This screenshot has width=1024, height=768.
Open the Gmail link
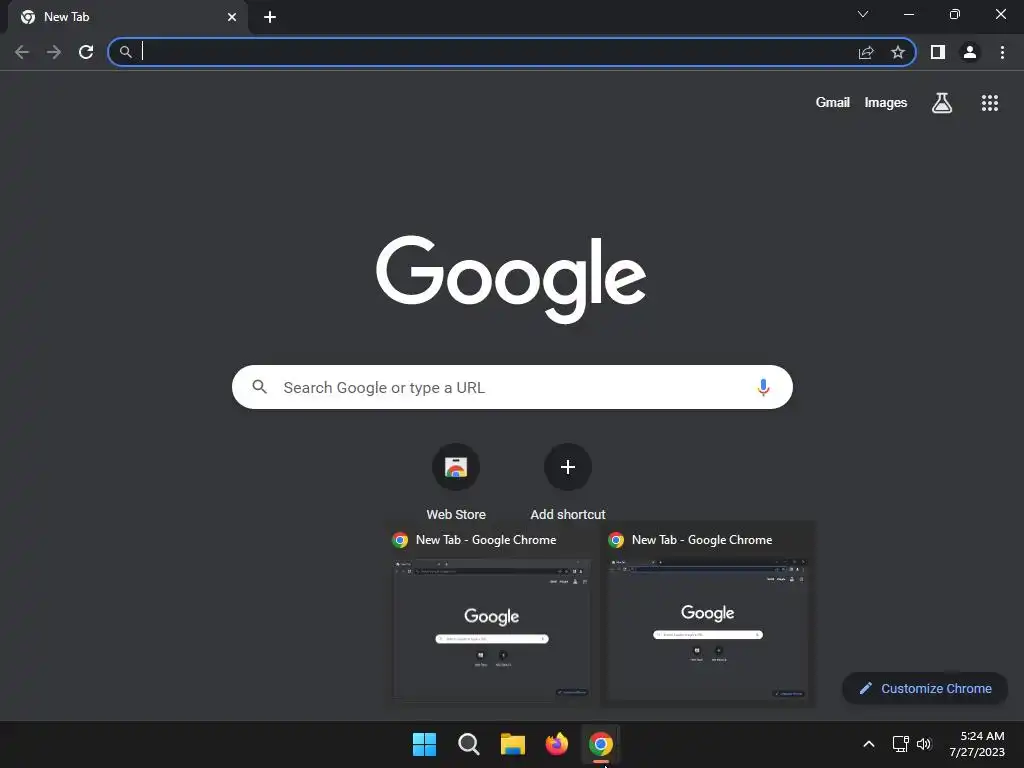(x=833, y=103)
